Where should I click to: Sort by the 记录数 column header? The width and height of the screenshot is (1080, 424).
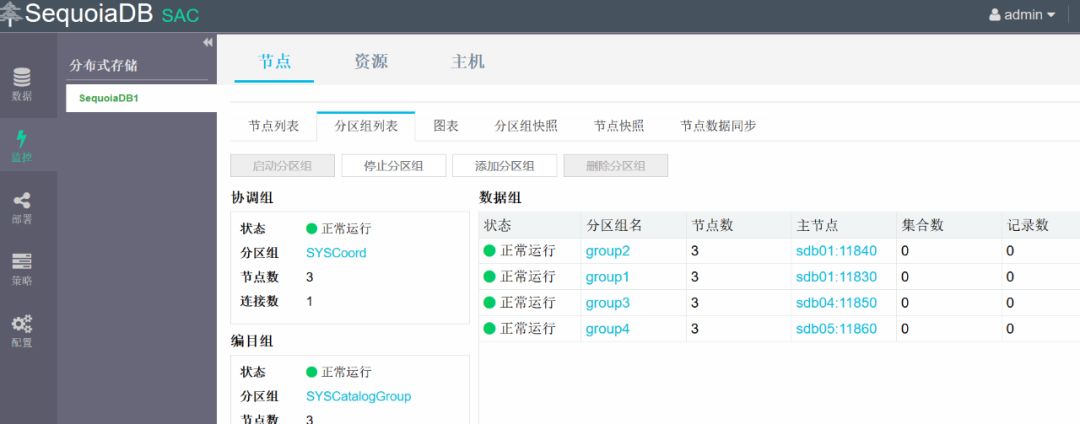click(1028, 225)
